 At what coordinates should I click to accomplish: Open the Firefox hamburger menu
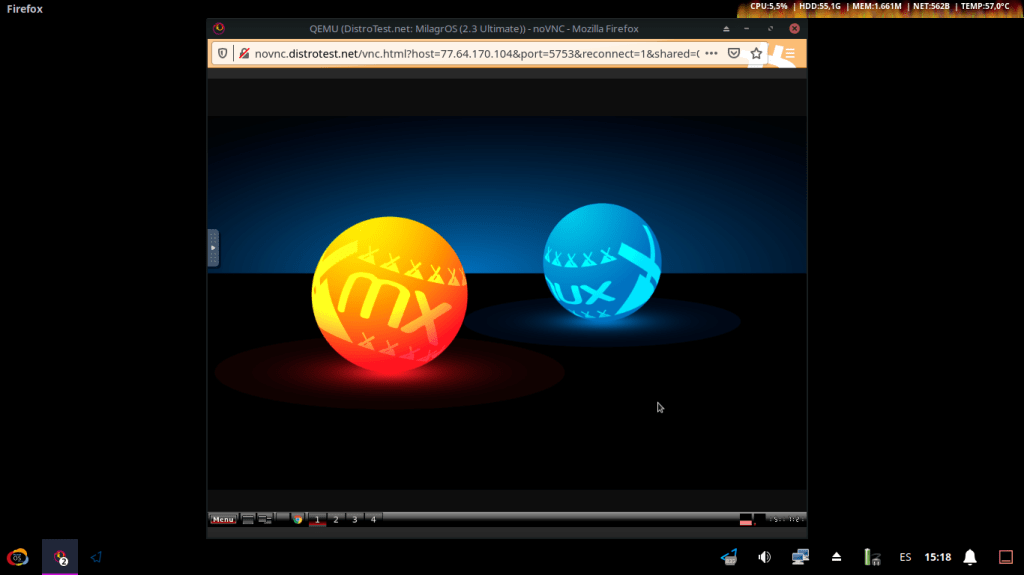click(789, 53)
